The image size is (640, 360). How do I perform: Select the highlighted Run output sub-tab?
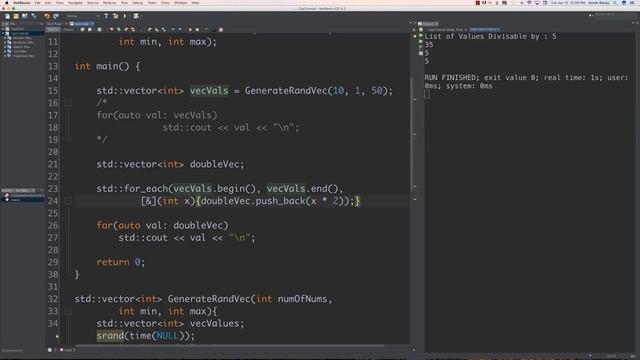coord(484,29)
